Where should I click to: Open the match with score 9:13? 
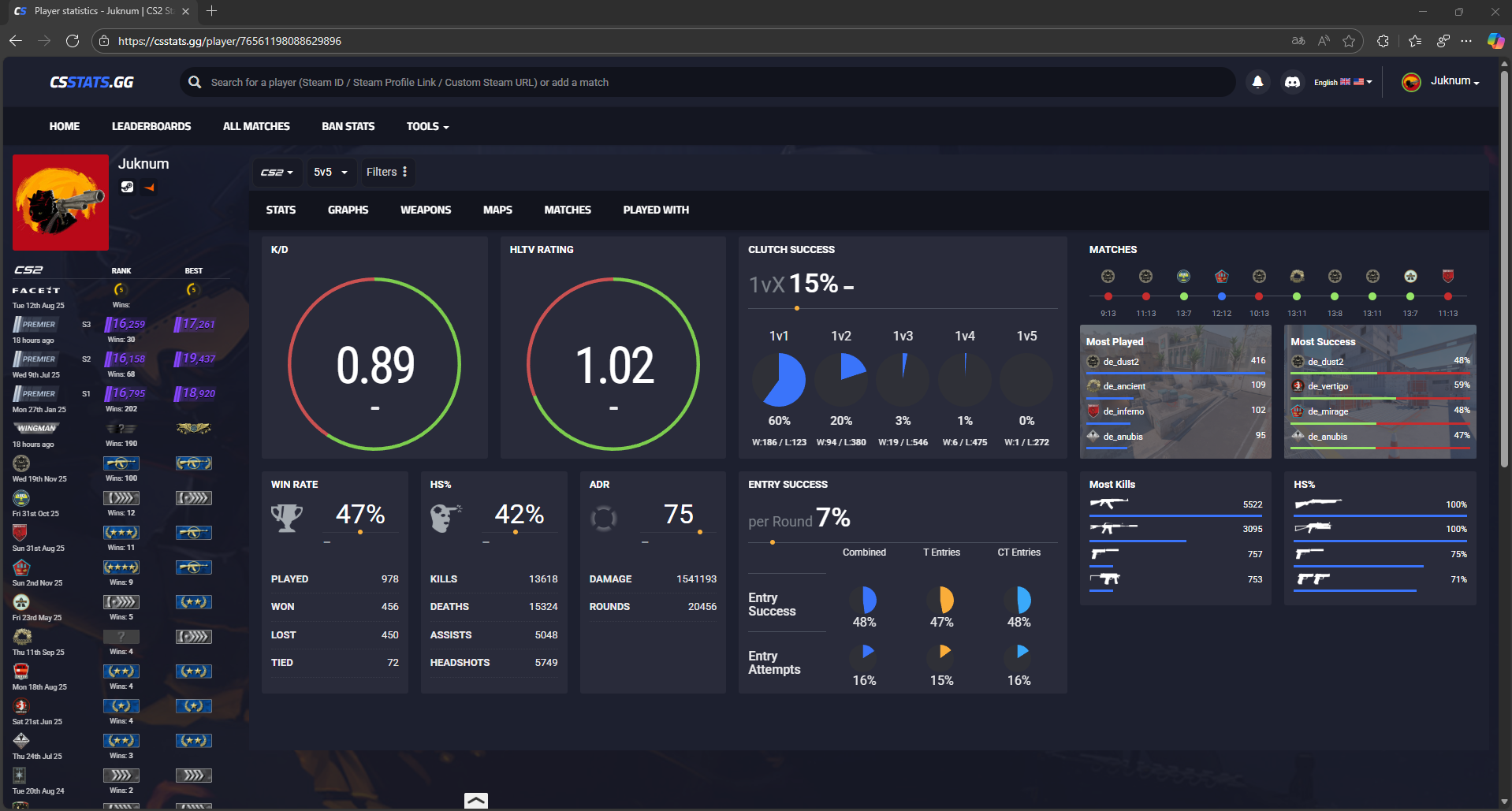coord(1108,296)
